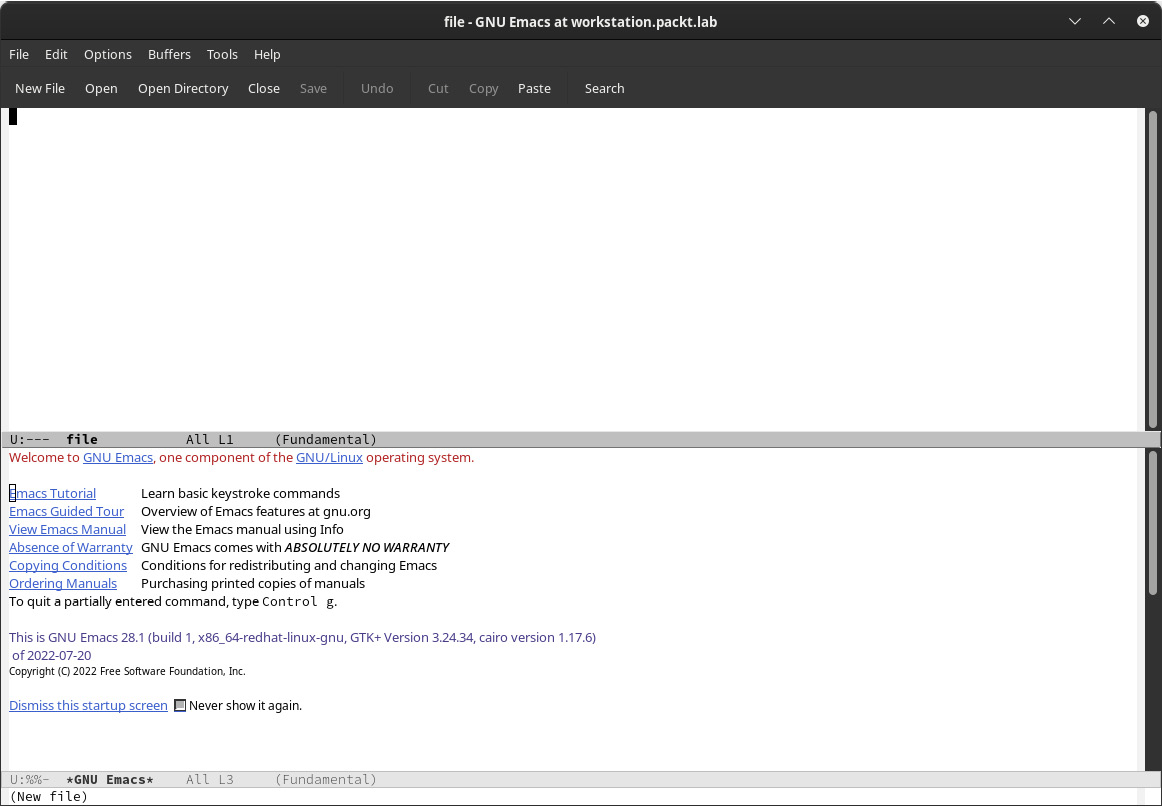Check the Never show it again box
The width and height of the screenshot is (1162, 807).
[x=180, y=705]
